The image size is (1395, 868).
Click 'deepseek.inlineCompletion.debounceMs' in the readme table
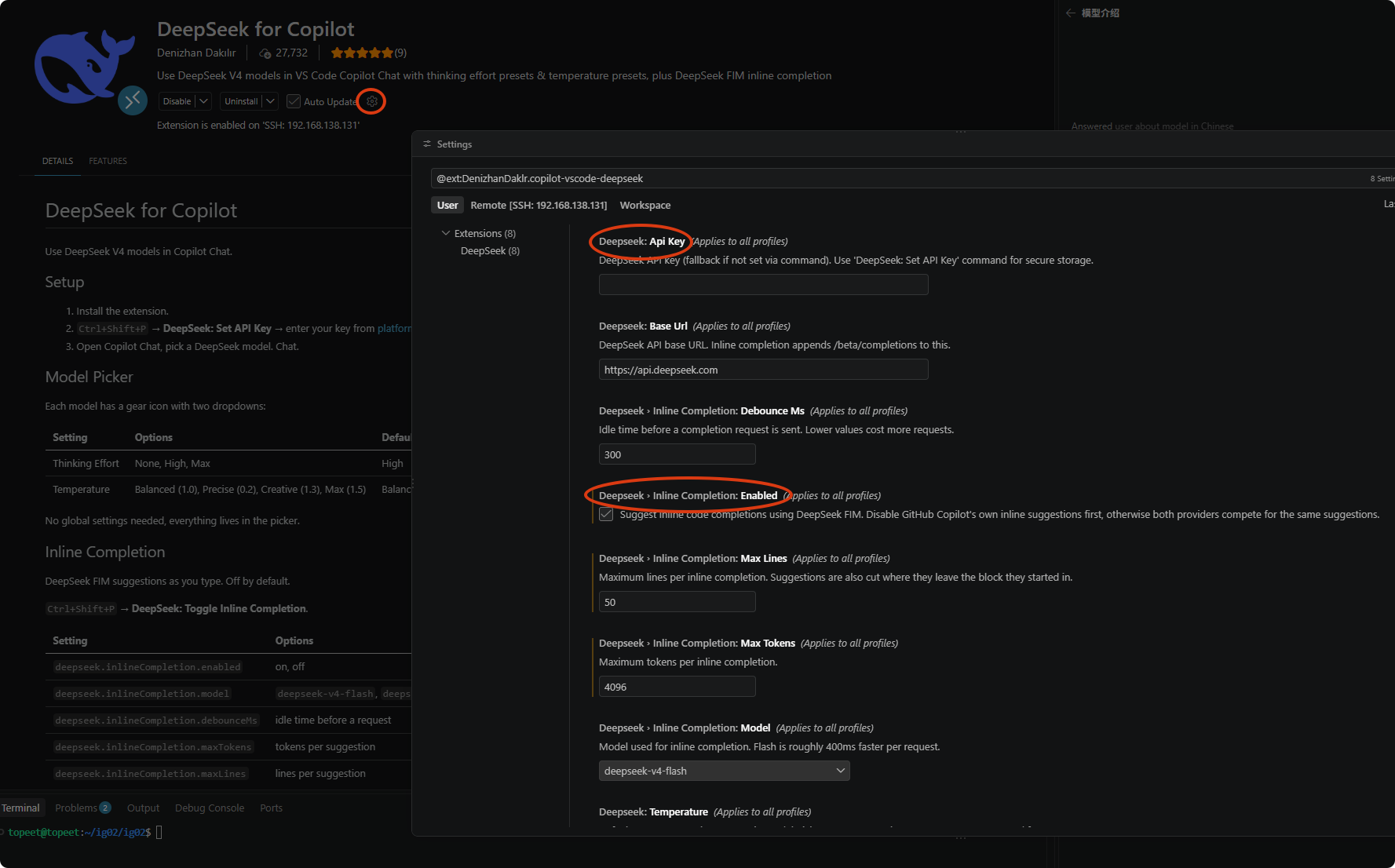[155, 720]
